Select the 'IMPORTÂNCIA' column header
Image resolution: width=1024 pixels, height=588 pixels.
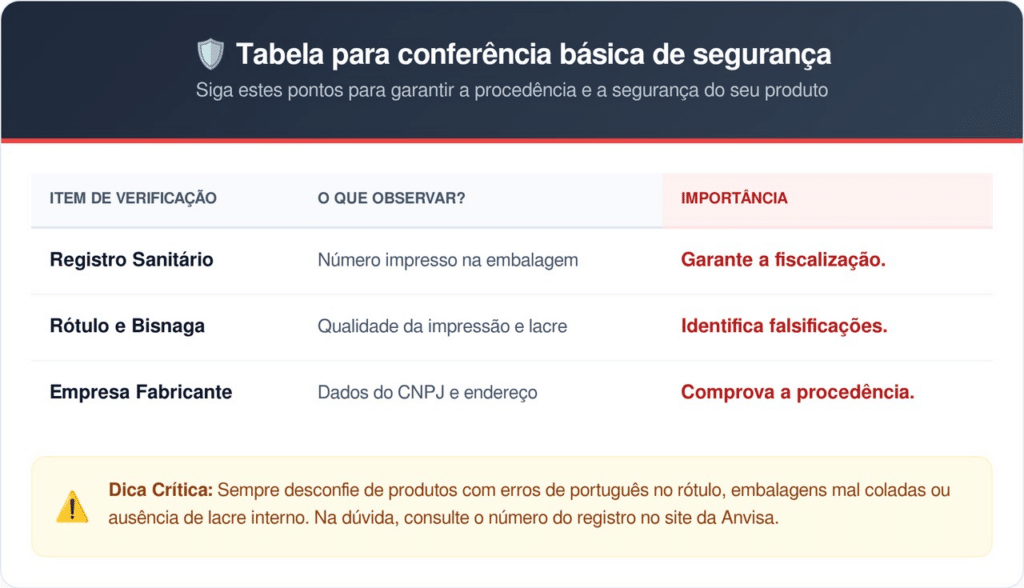click(x=734, y=198)
